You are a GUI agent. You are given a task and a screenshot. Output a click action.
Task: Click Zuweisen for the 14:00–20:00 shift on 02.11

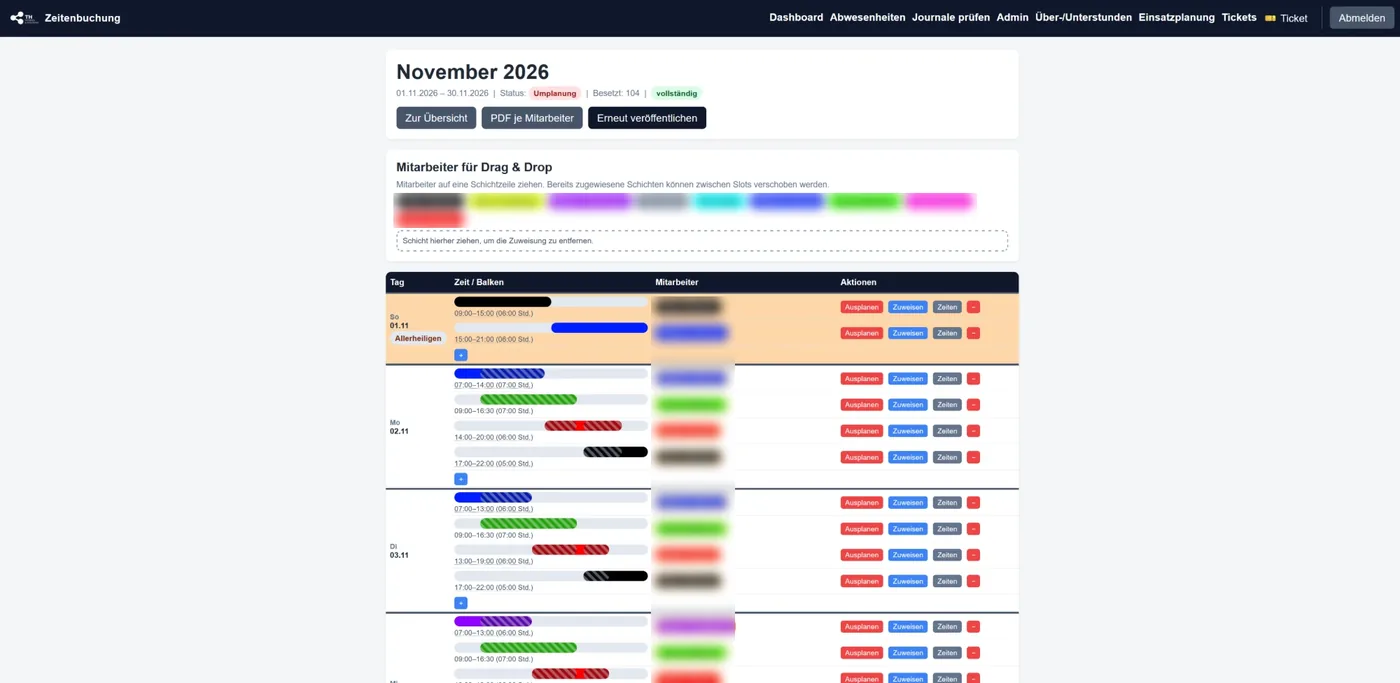click(908, 431)
